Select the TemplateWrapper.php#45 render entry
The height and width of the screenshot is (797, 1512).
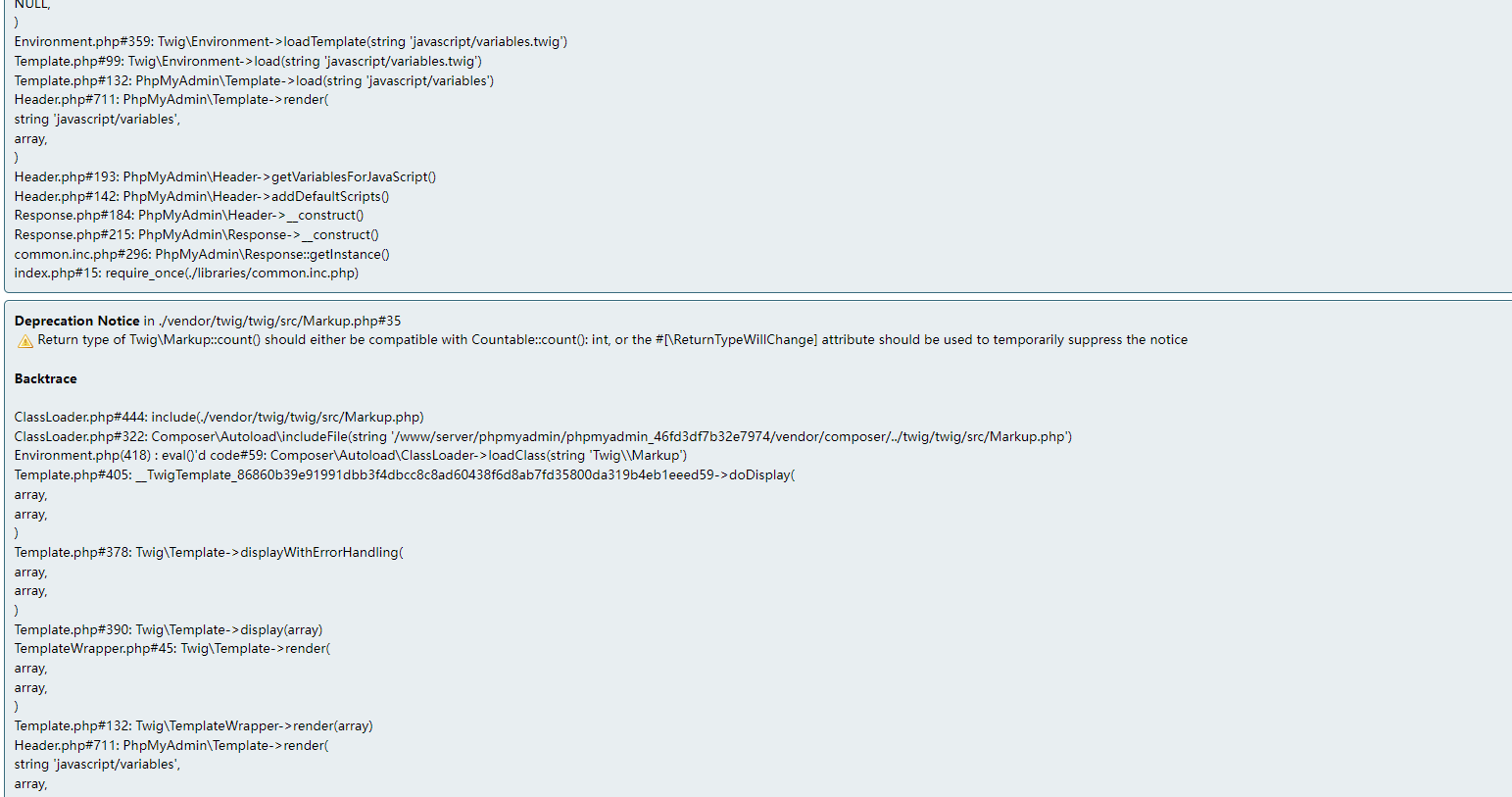[x=172, y=648]
